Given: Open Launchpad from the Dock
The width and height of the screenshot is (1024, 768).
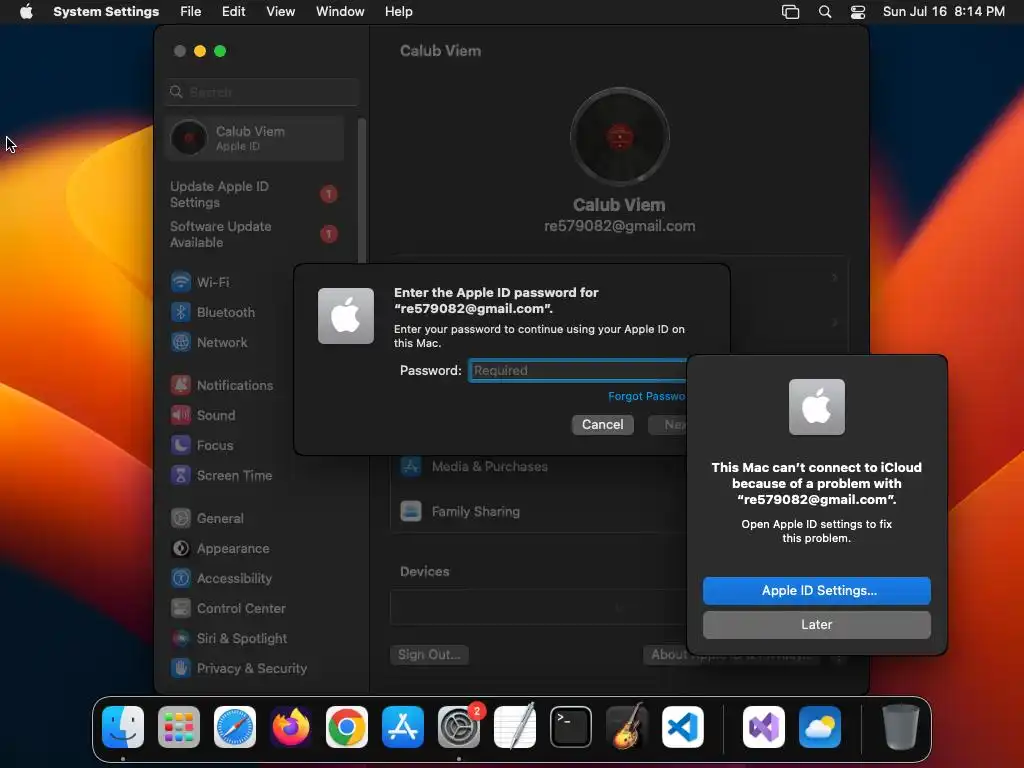Looking at the screenshot, I should [179, 727].
